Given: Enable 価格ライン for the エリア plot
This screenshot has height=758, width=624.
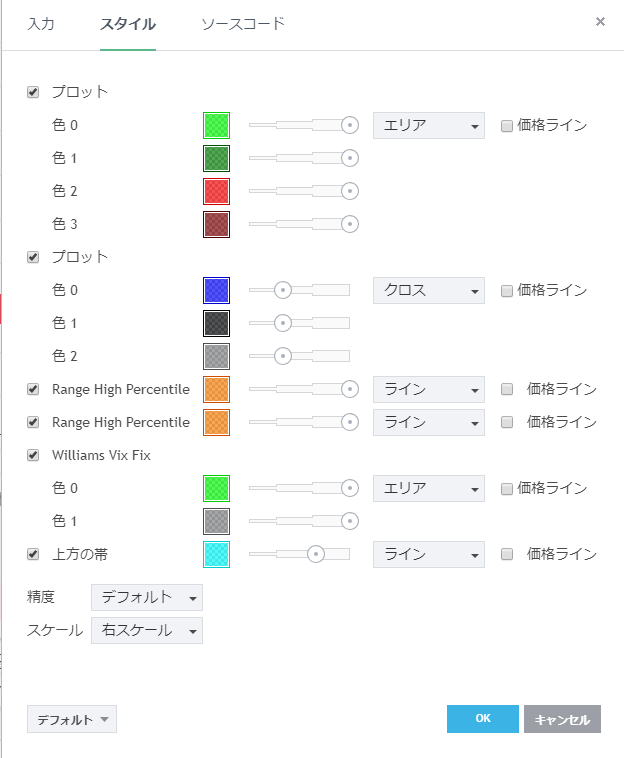Looking at the screenshot, I should tap(507, 126).
